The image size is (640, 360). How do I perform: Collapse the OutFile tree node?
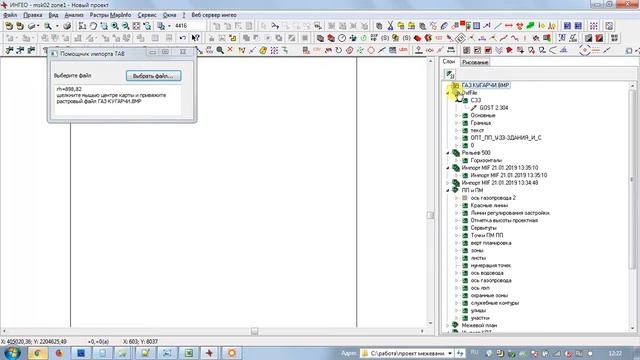(x=448, y=93)
